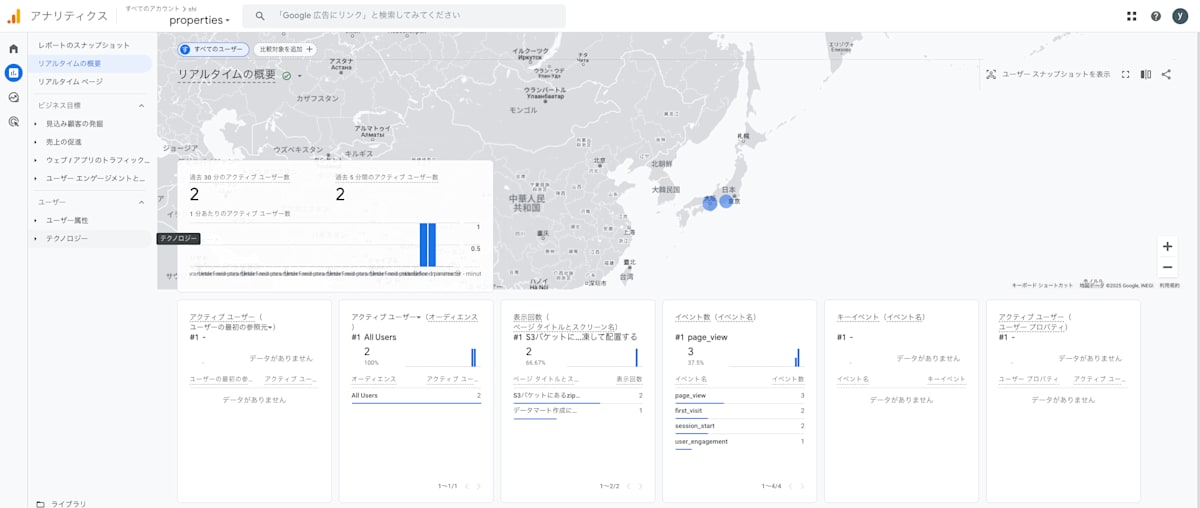Go to next page in All Users card
The image size is (1200, 508).
tap(478, 486)
